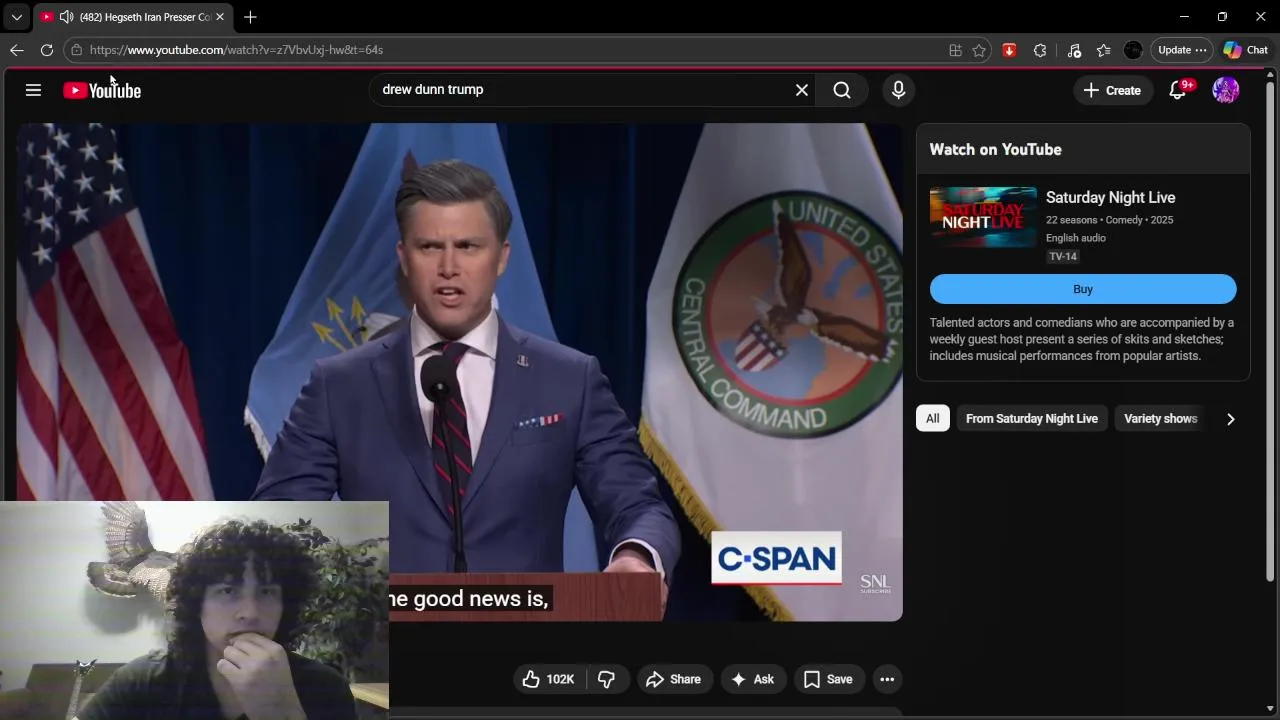The height and width of the screenshot is (720, 1280).
Task: Buy Saturday Night Live season
Action: pyautogui.click(x=1083, y=289)
